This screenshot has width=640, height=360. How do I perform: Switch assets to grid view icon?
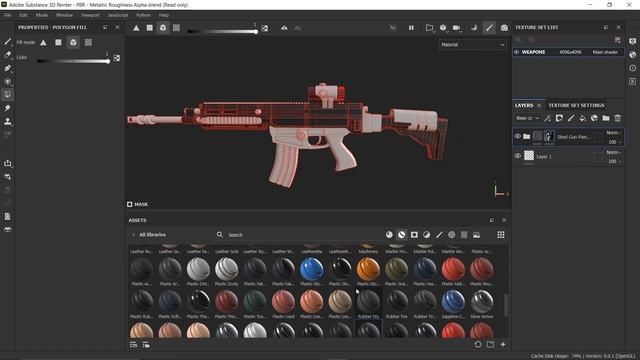point(501,235)
